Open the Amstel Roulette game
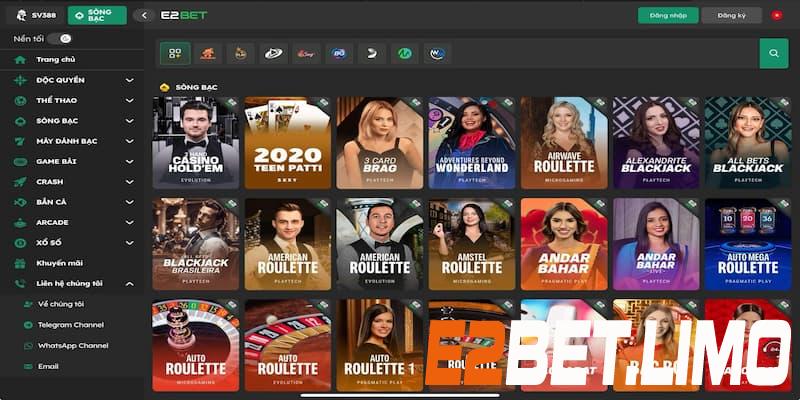The image size is (800, 400). (472, 244)
